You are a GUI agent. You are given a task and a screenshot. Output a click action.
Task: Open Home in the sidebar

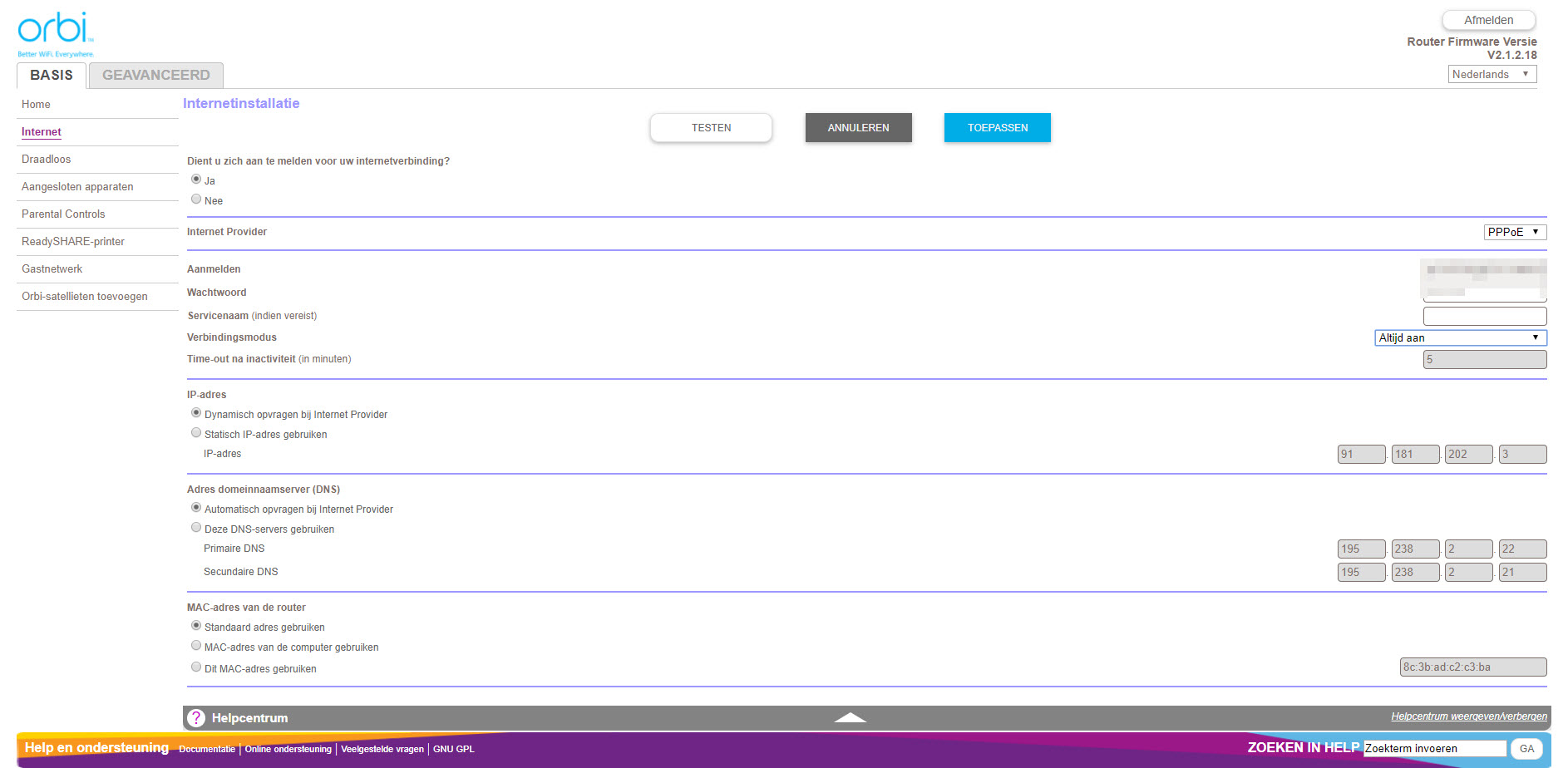[36, 105]
